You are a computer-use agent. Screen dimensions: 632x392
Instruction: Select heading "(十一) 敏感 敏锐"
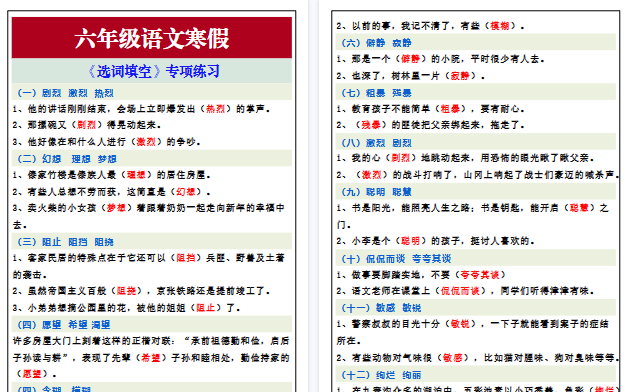(381, 308)
